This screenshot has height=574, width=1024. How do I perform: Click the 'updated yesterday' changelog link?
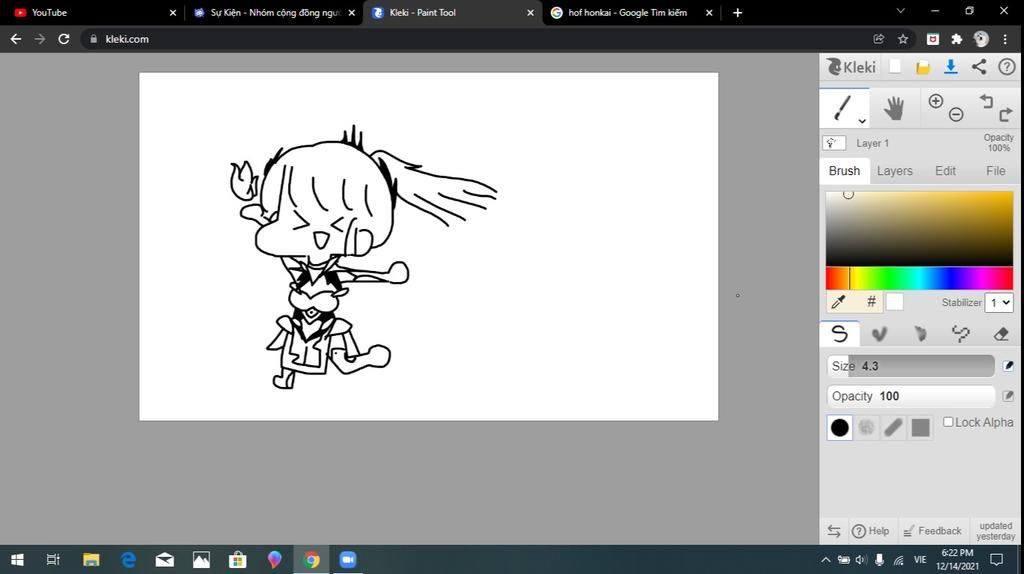[996, 531]
